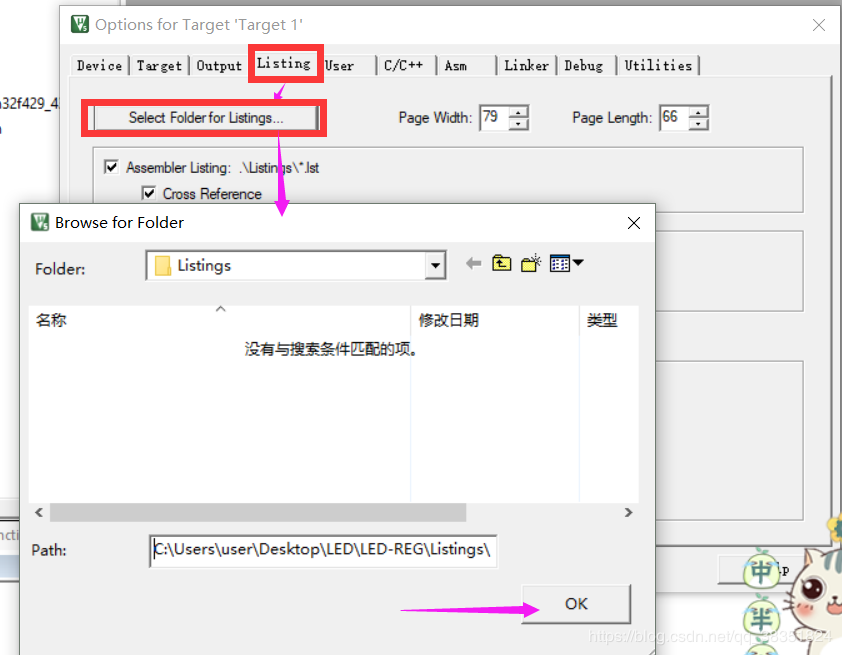Select the Listing tab
The width and height of the screenshot is (842, 655).
pos(284,63)
